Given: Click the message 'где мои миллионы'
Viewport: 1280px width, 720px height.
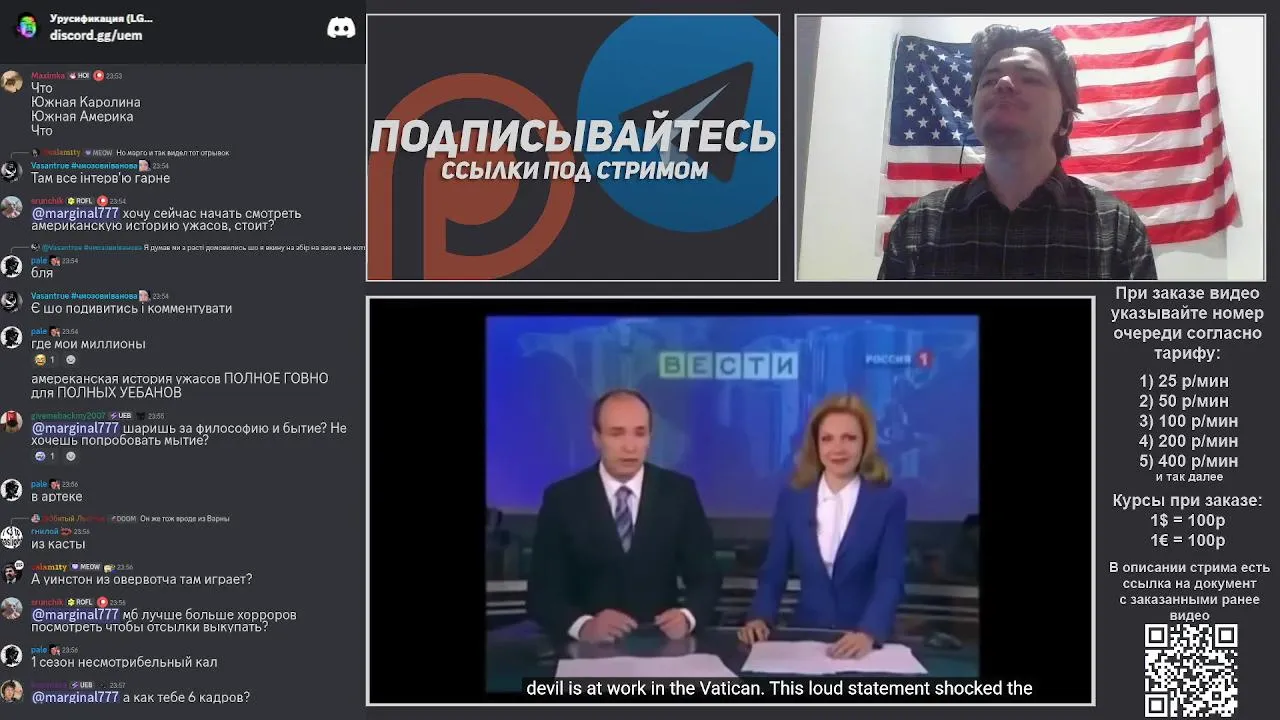Looking at the screenshot, I should click(88, 344).
